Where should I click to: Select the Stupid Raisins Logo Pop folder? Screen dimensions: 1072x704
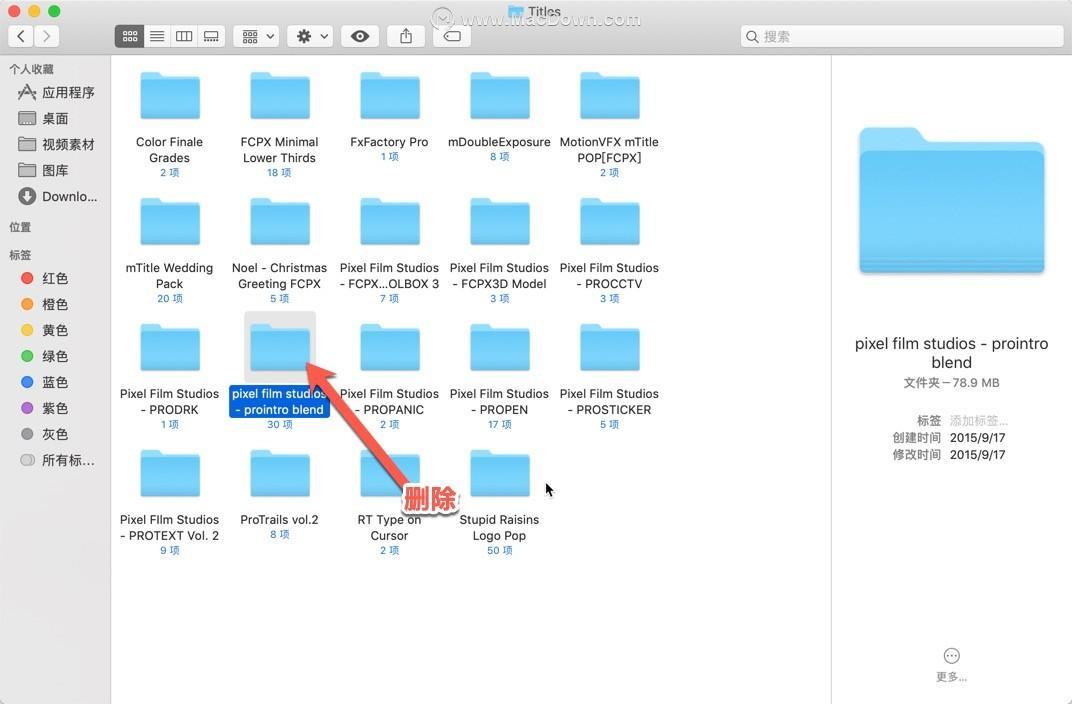(x=500, y=474)
